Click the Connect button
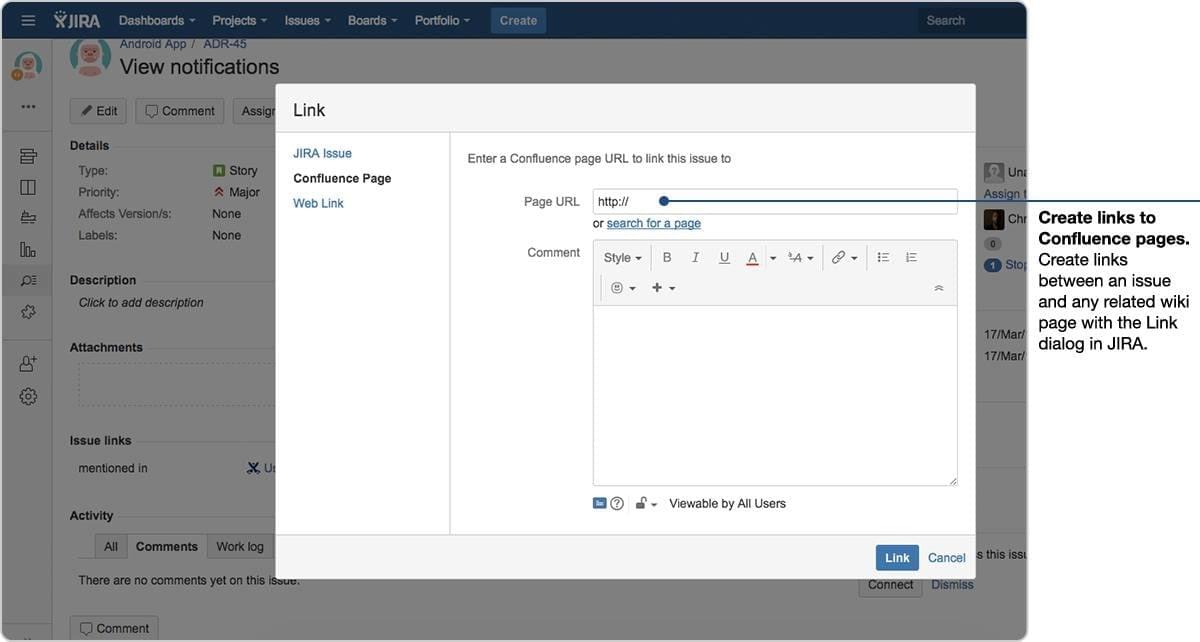 coord(890,585)
